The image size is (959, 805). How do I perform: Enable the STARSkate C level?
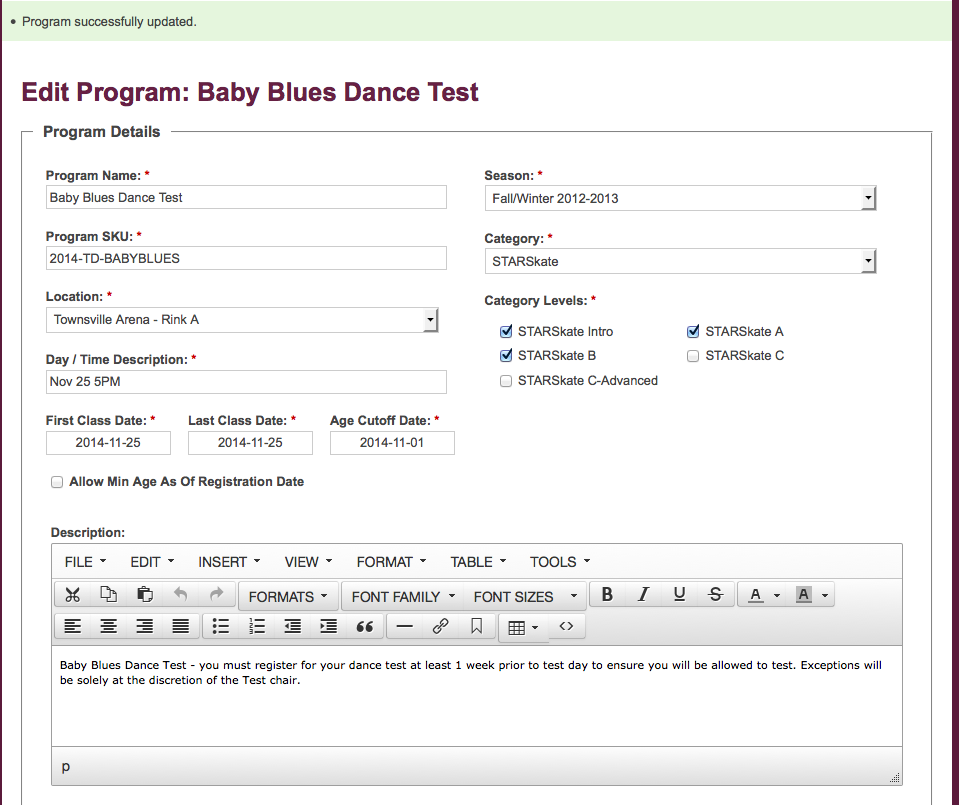pyautogui.click(x=693, y=356)
